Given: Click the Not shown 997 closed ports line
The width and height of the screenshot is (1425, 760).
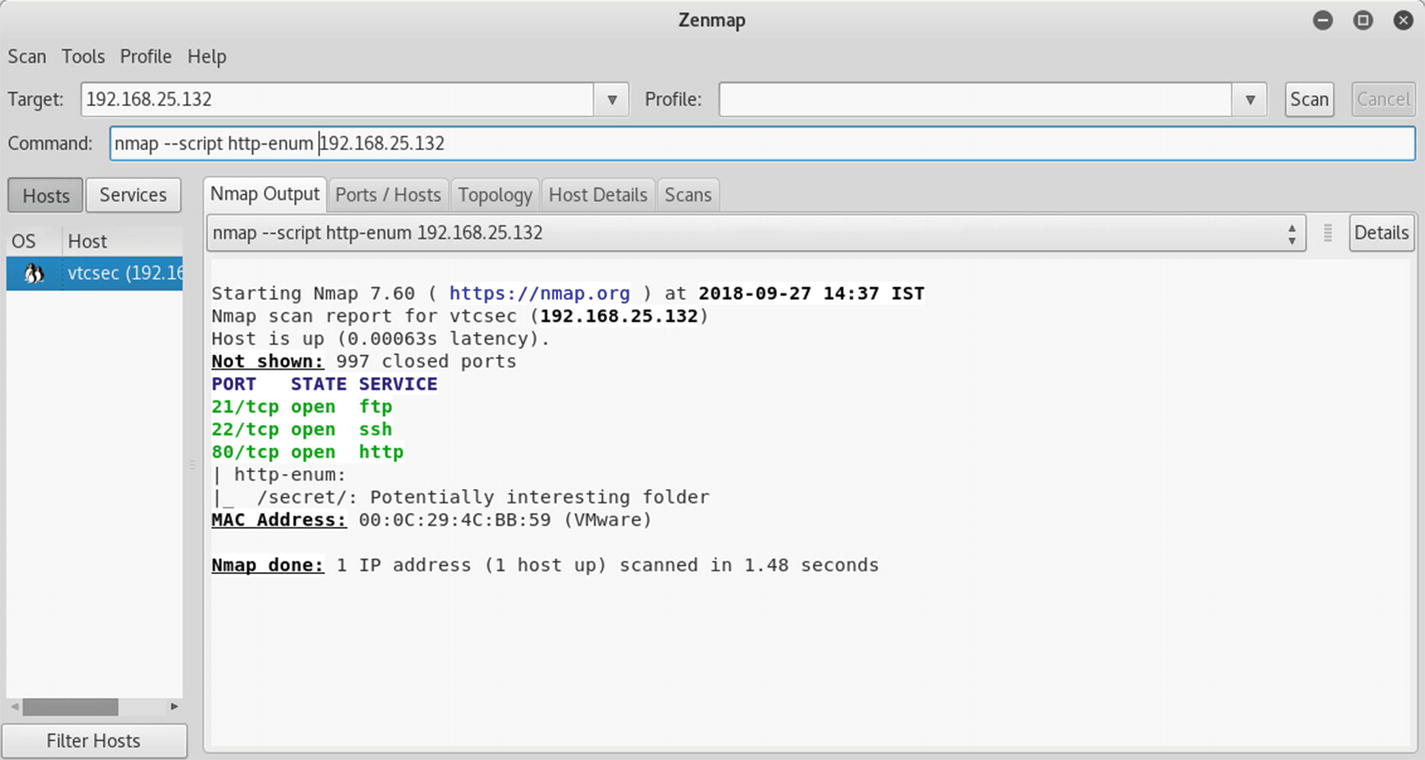Looking at the screenshot, I should (x=364, y=361).
